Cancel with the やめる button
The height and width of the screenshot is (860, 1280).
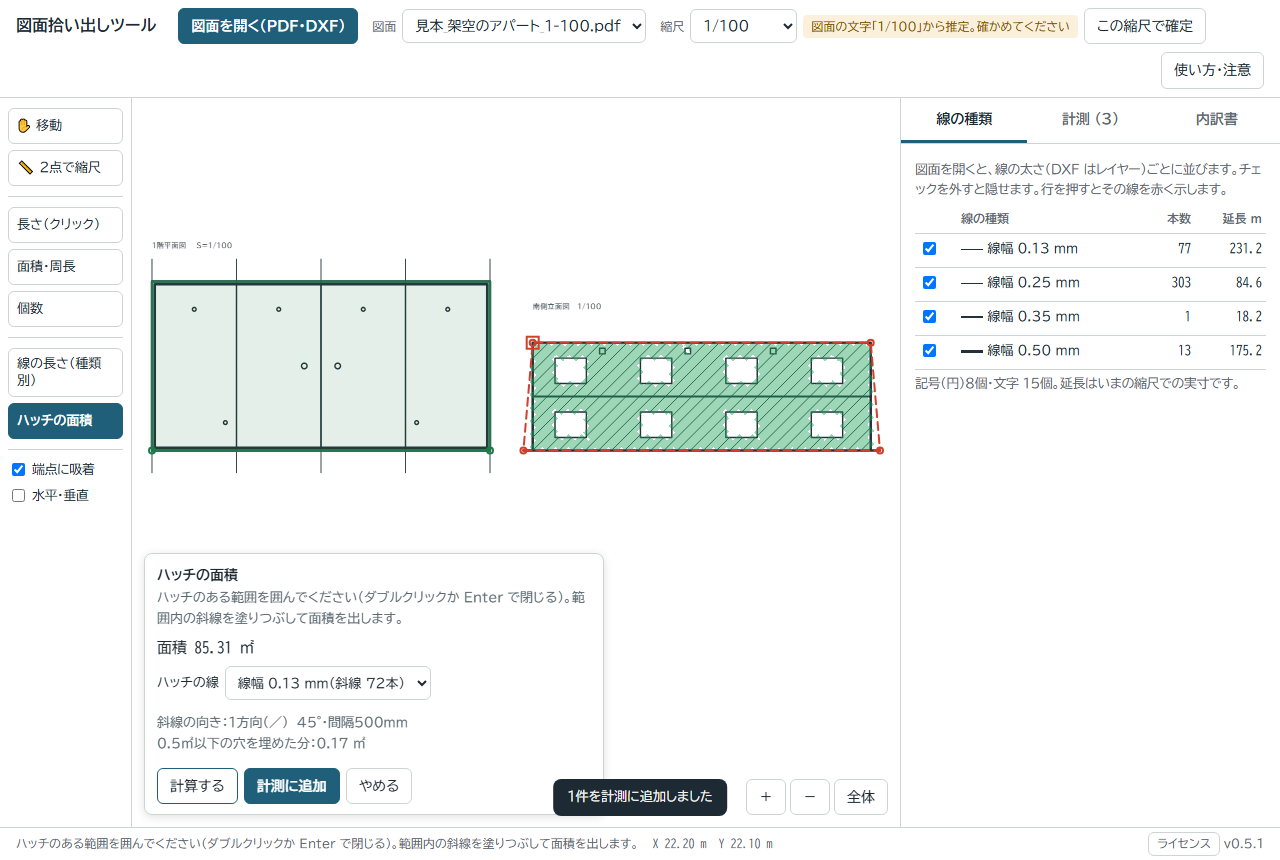(379, 786)
